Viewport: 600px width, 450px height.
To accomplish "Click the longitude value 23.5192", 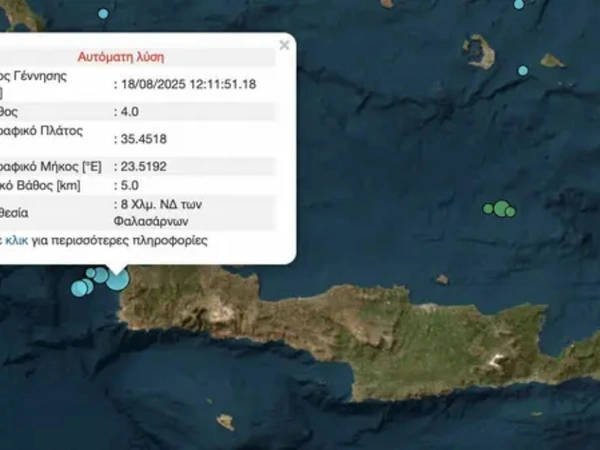I will click(140, 167).
